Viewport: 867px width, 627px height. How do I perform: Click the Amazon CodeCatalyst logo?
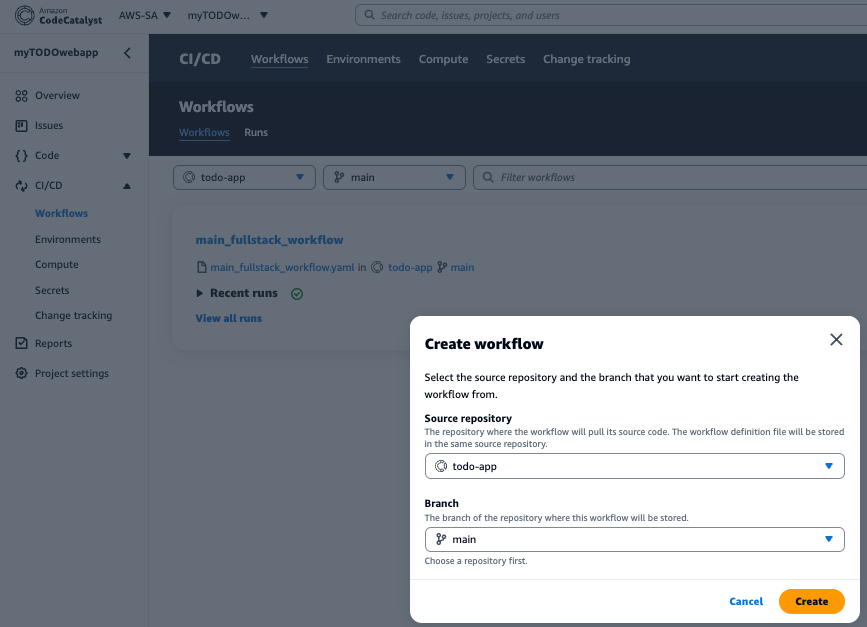(x=58, y=15)
